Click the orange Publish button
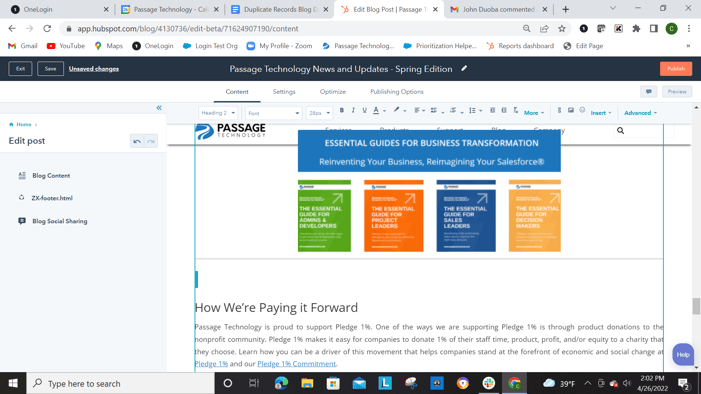701x394 pixels. pyautogui.click(x=676, y=69)
